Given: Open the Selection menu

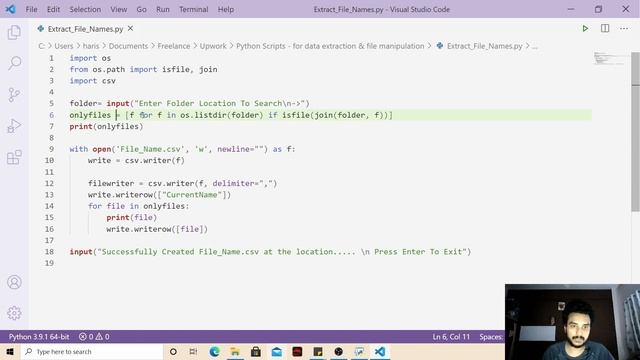Looking at the screenshot, I should [85, 9].
